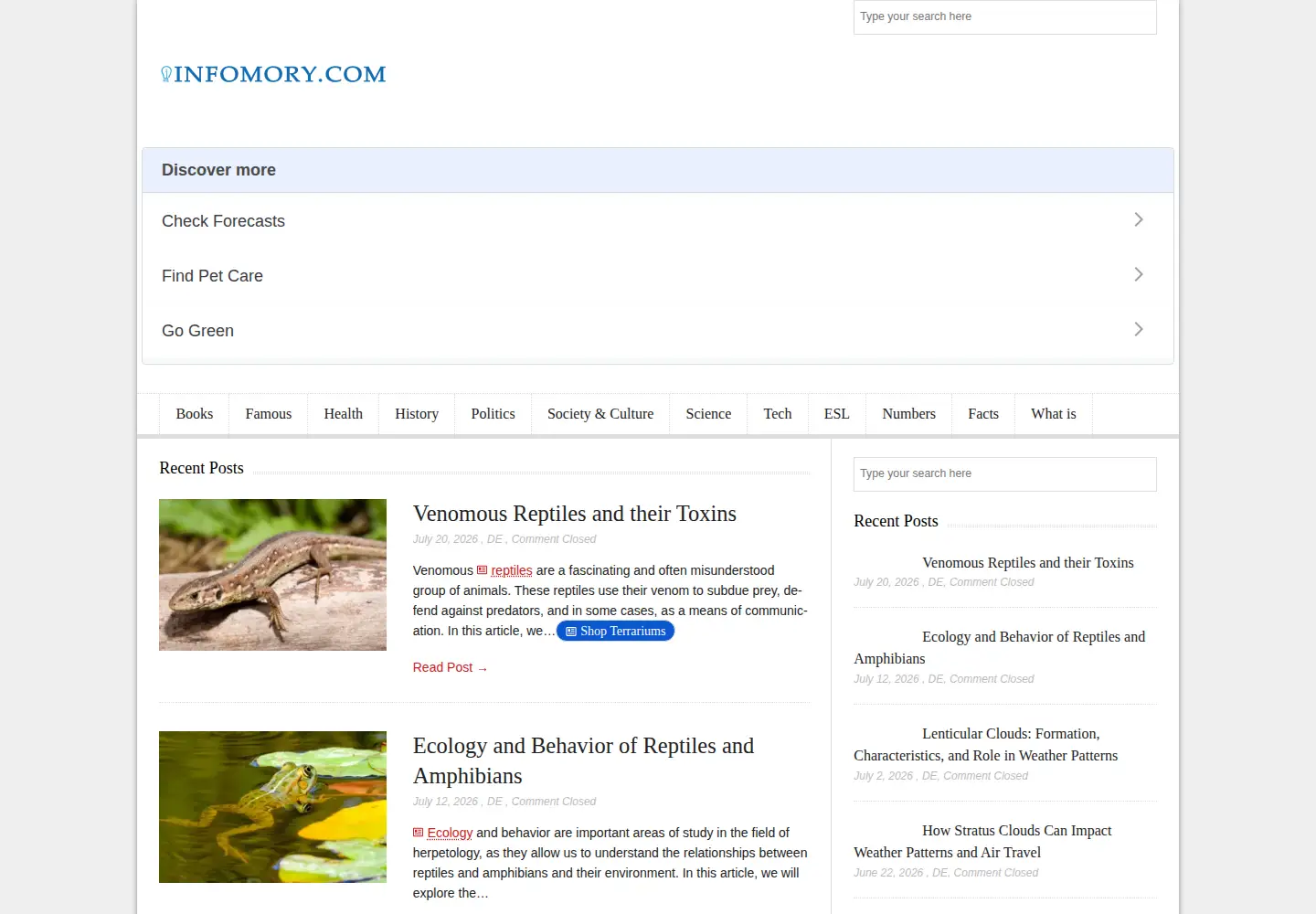This screenshot has height=914, width=1316.
Task: Click 'July 20, 2026' date under main Venomous post
Action: point(445,539)
